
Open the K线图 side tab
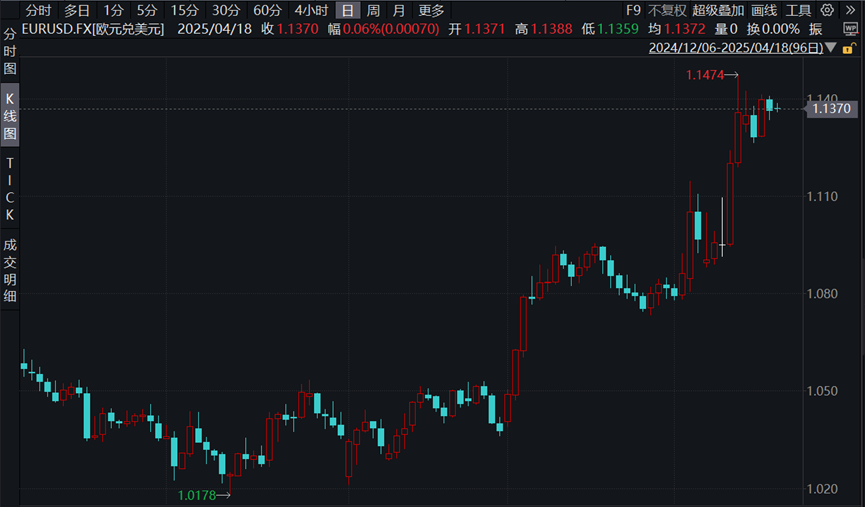(x=10, y=115)
